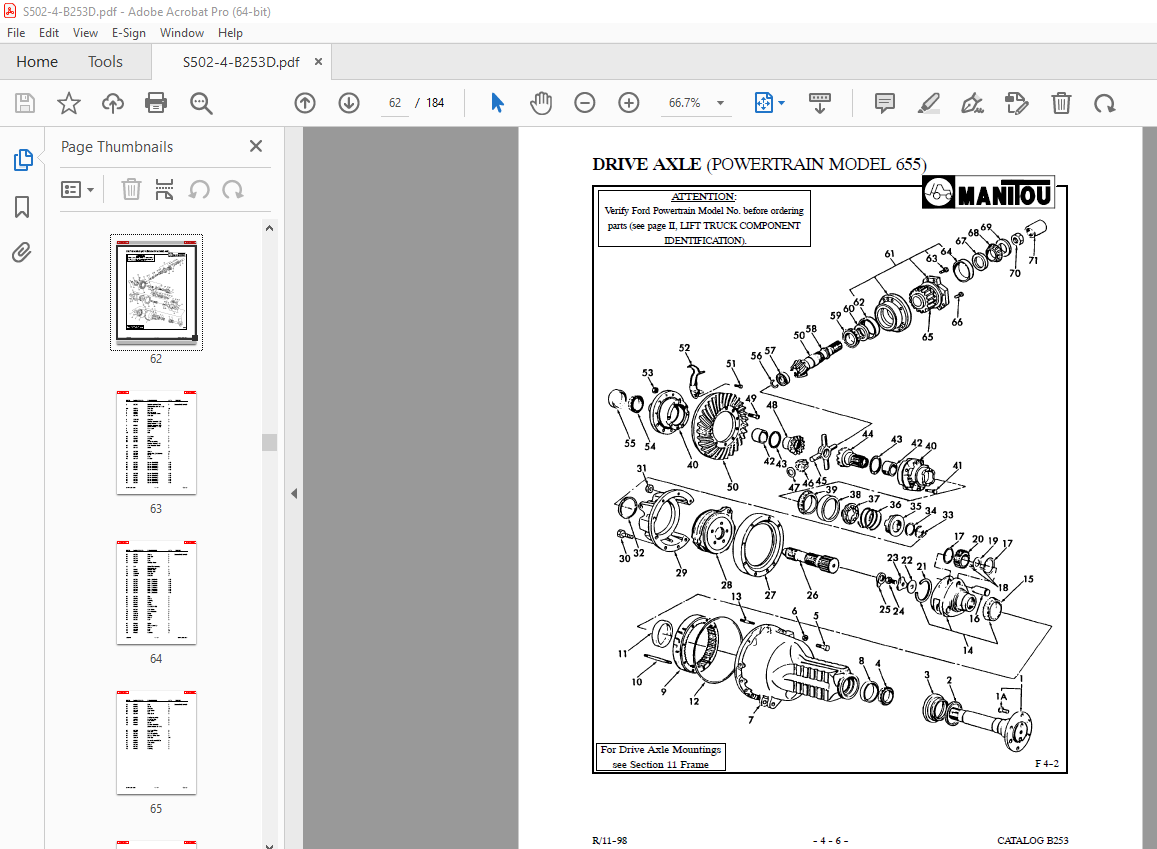Click the total page count 184
The image size is (1157, 849).
[435, 103]
